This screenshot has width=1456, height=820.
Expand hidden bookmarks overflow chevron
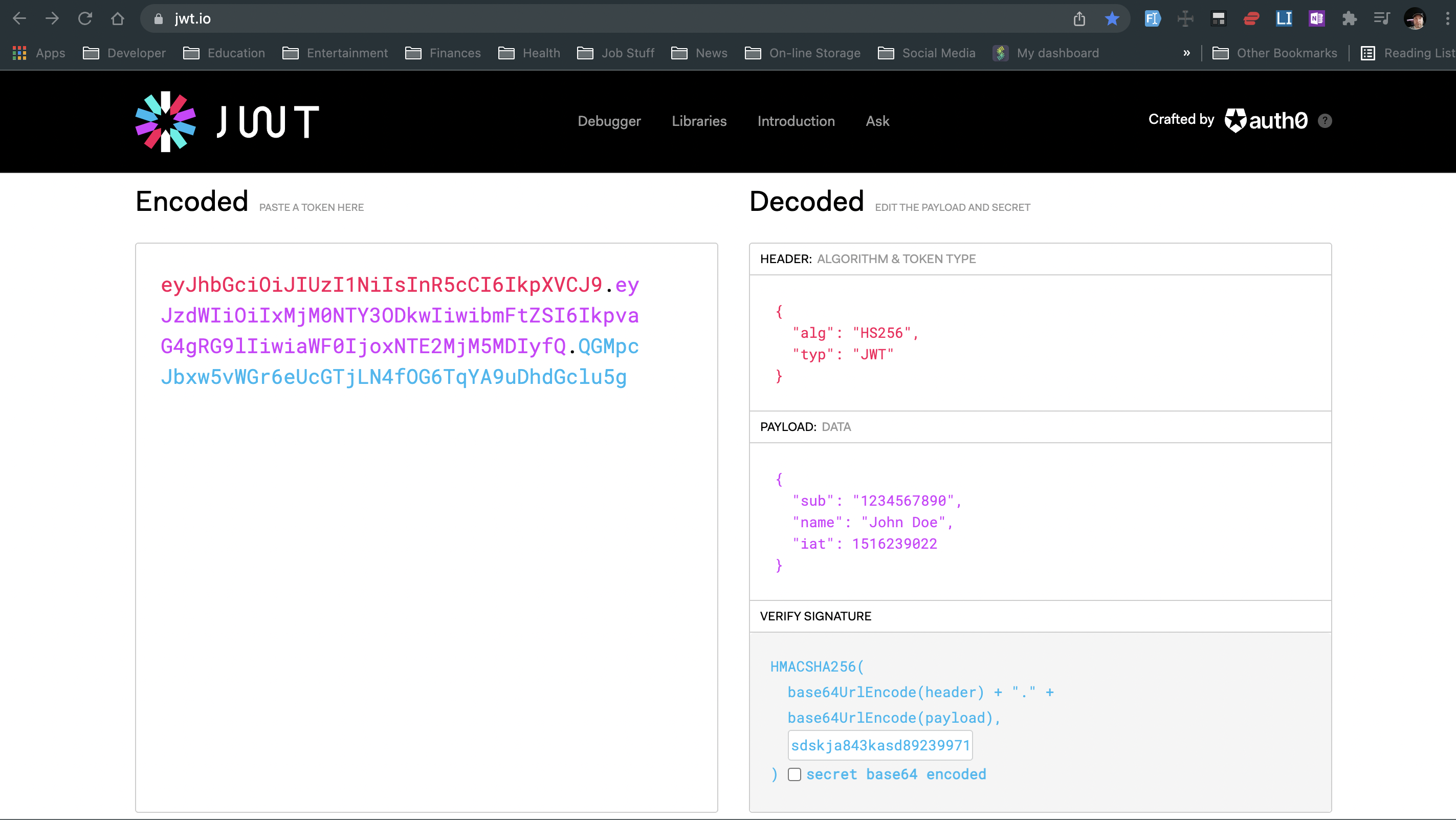[1186, 53]
